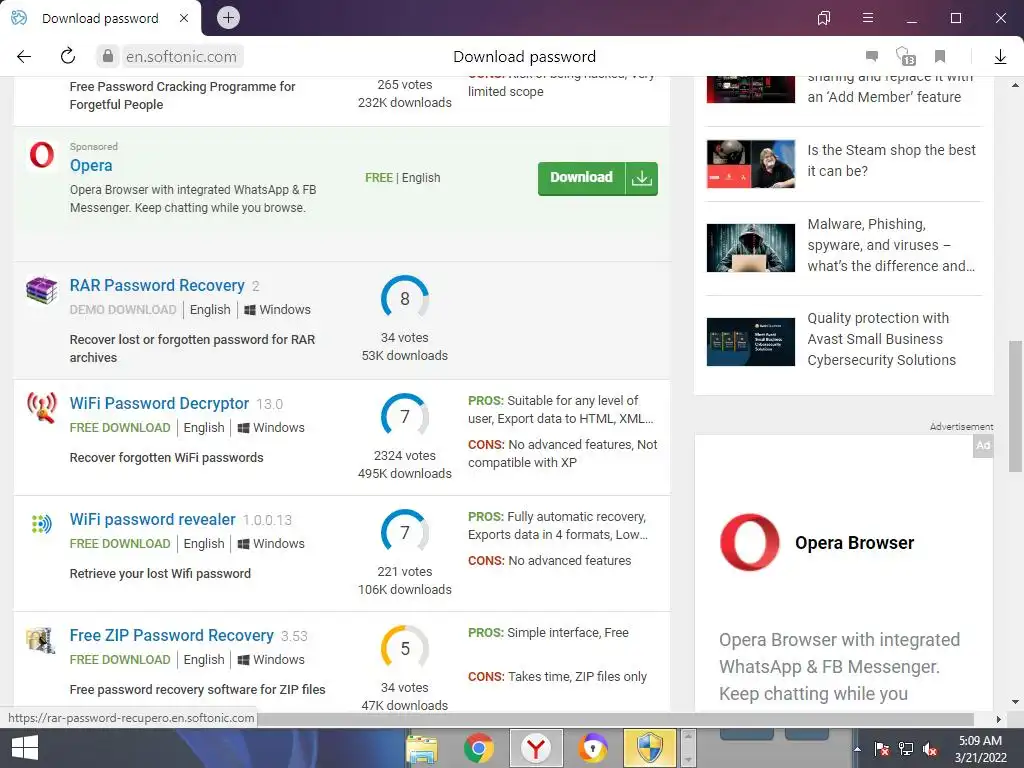Image resolution: width=1024 pixels, height=768 pixels.
Task: Click the scrollbar up arrow
Action: (1015, 85)
